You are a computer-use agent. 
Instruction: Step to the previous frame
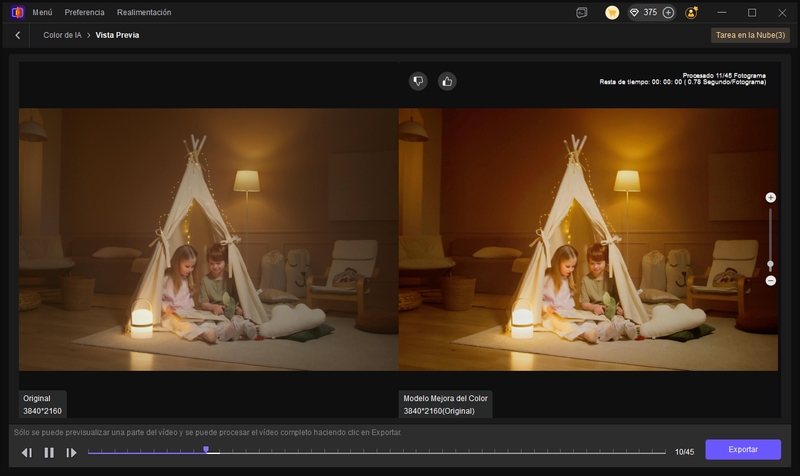point(27,453)
